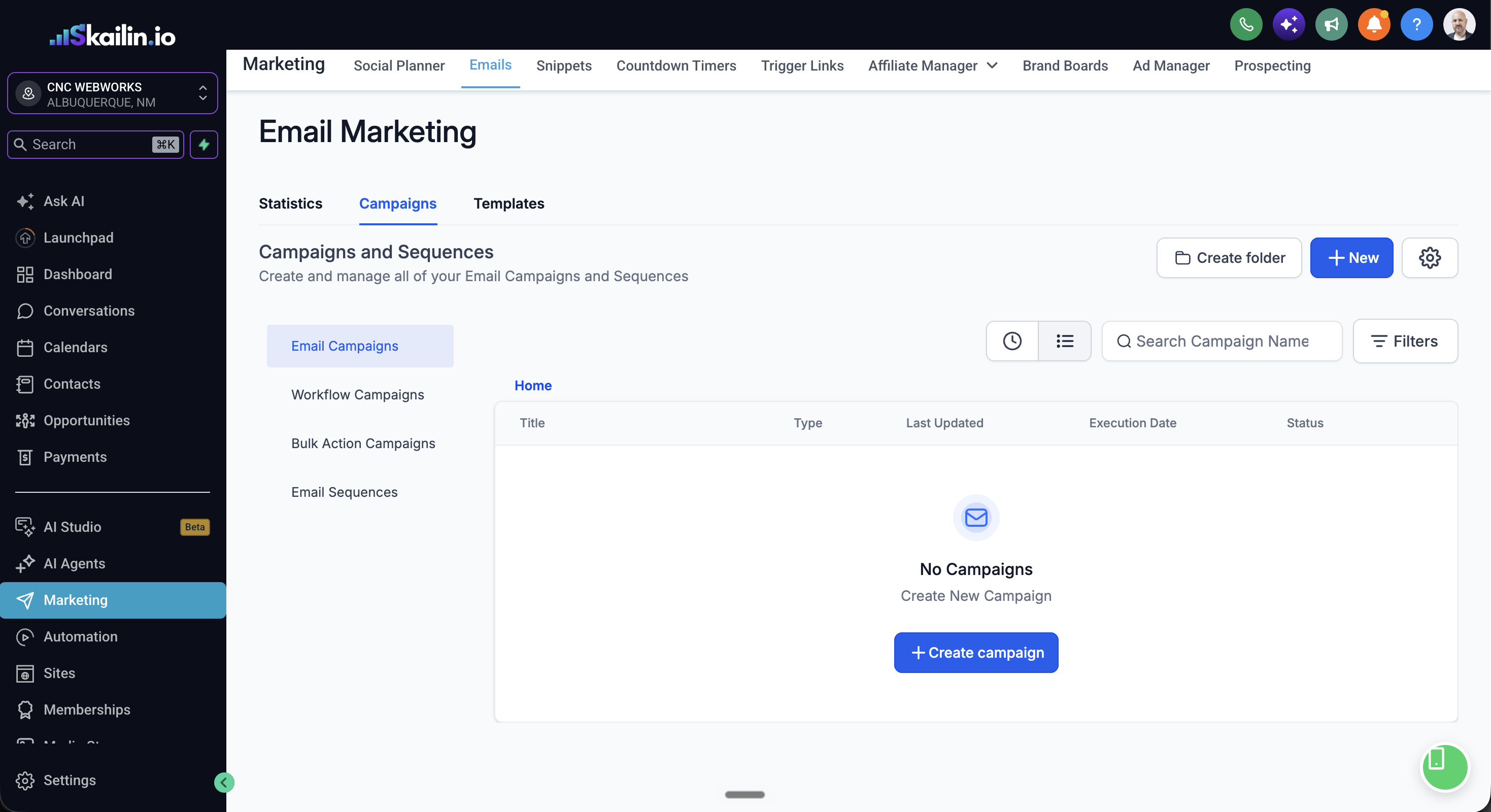Switch to the Statistics tab
The width and height of the screenshot is (1491, 812).
(x=291, y=203)
